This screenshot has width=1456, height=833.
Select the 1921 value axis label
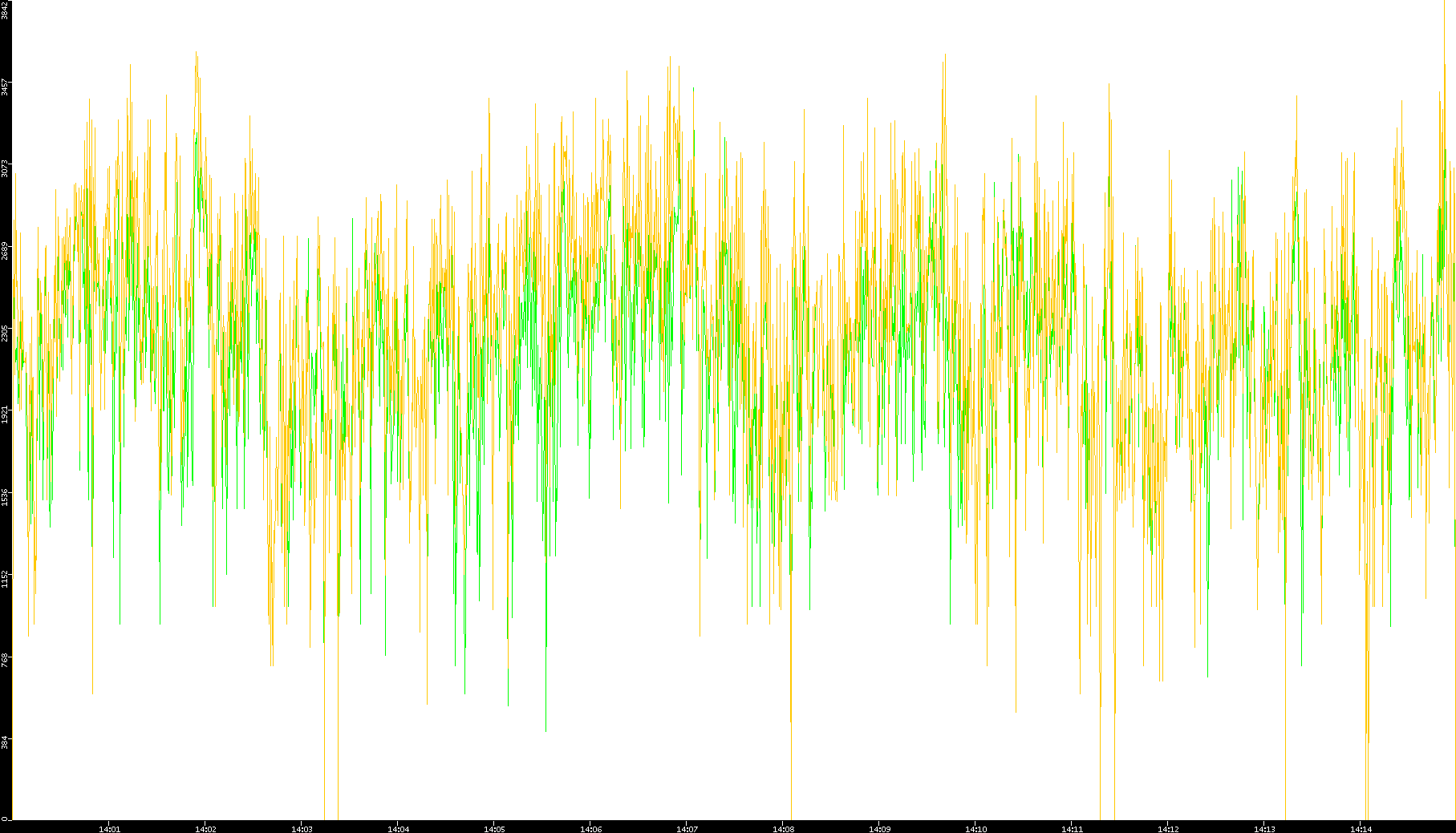[x=5, y=414]
